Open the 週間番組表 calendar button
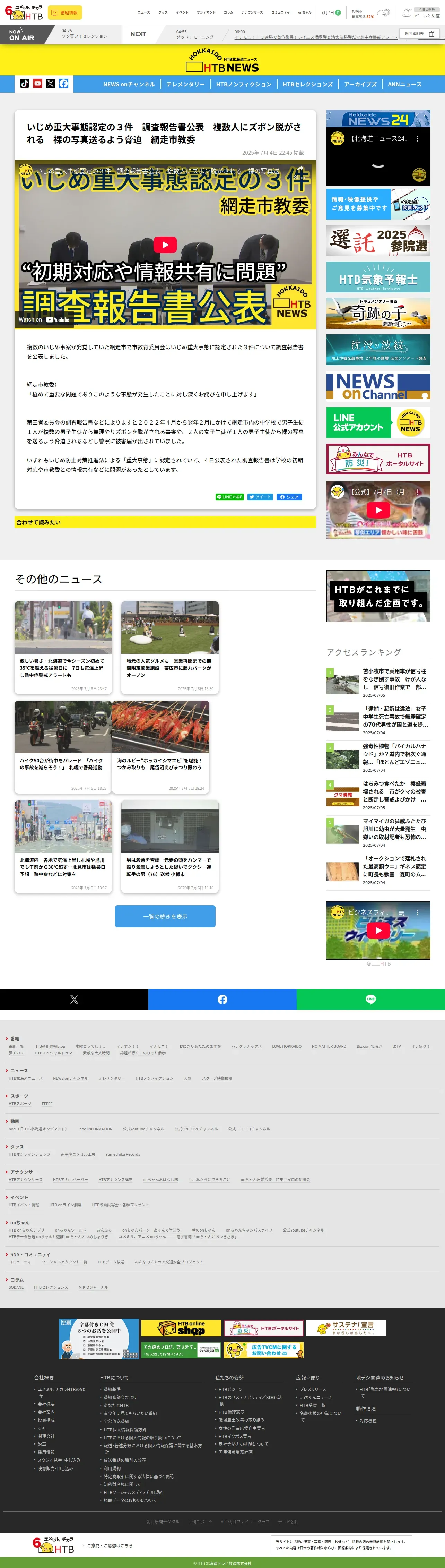 click(419, 34)
